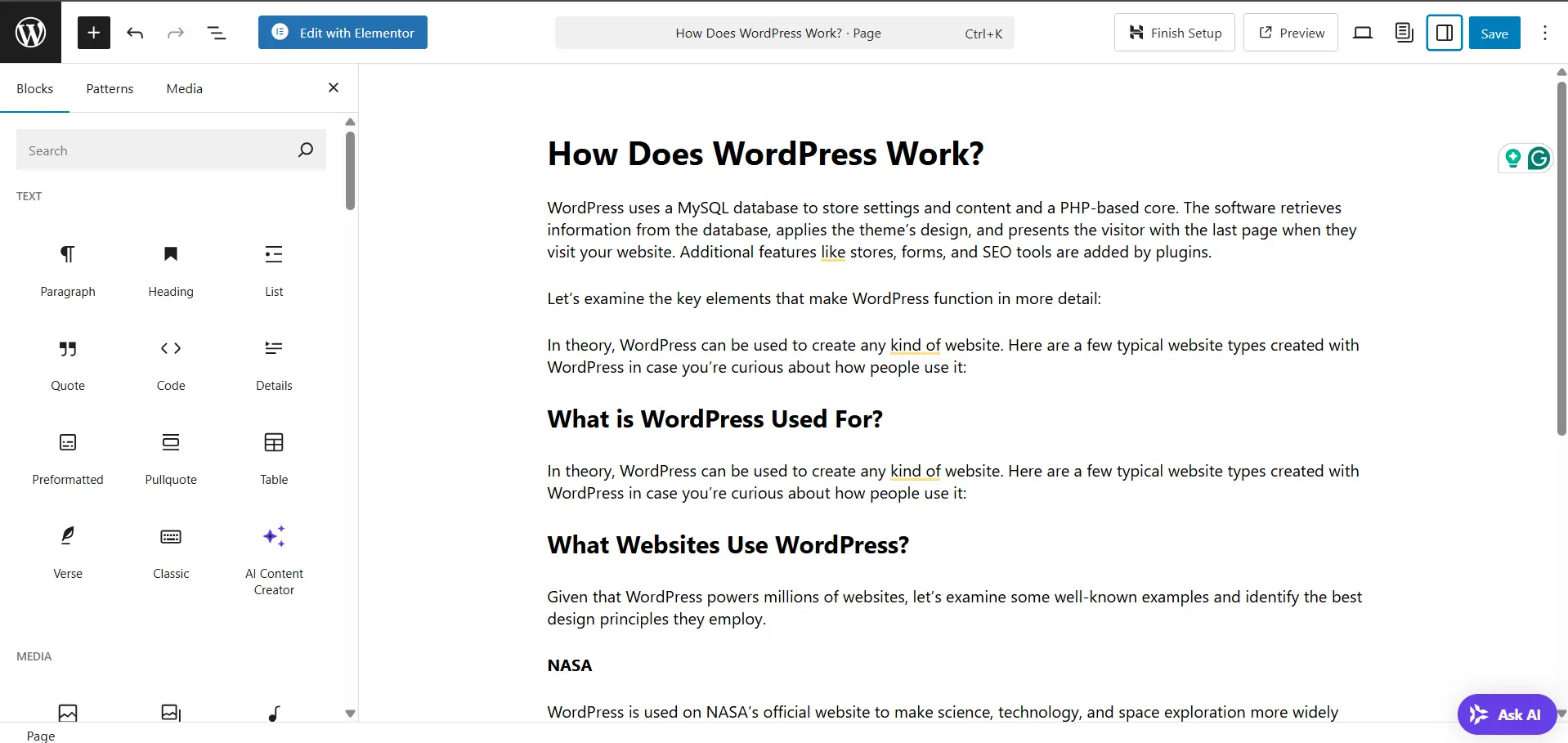This screenshot has height=743, width=1568.
Task: Insert a Heading block
Action: click(171, 272)
